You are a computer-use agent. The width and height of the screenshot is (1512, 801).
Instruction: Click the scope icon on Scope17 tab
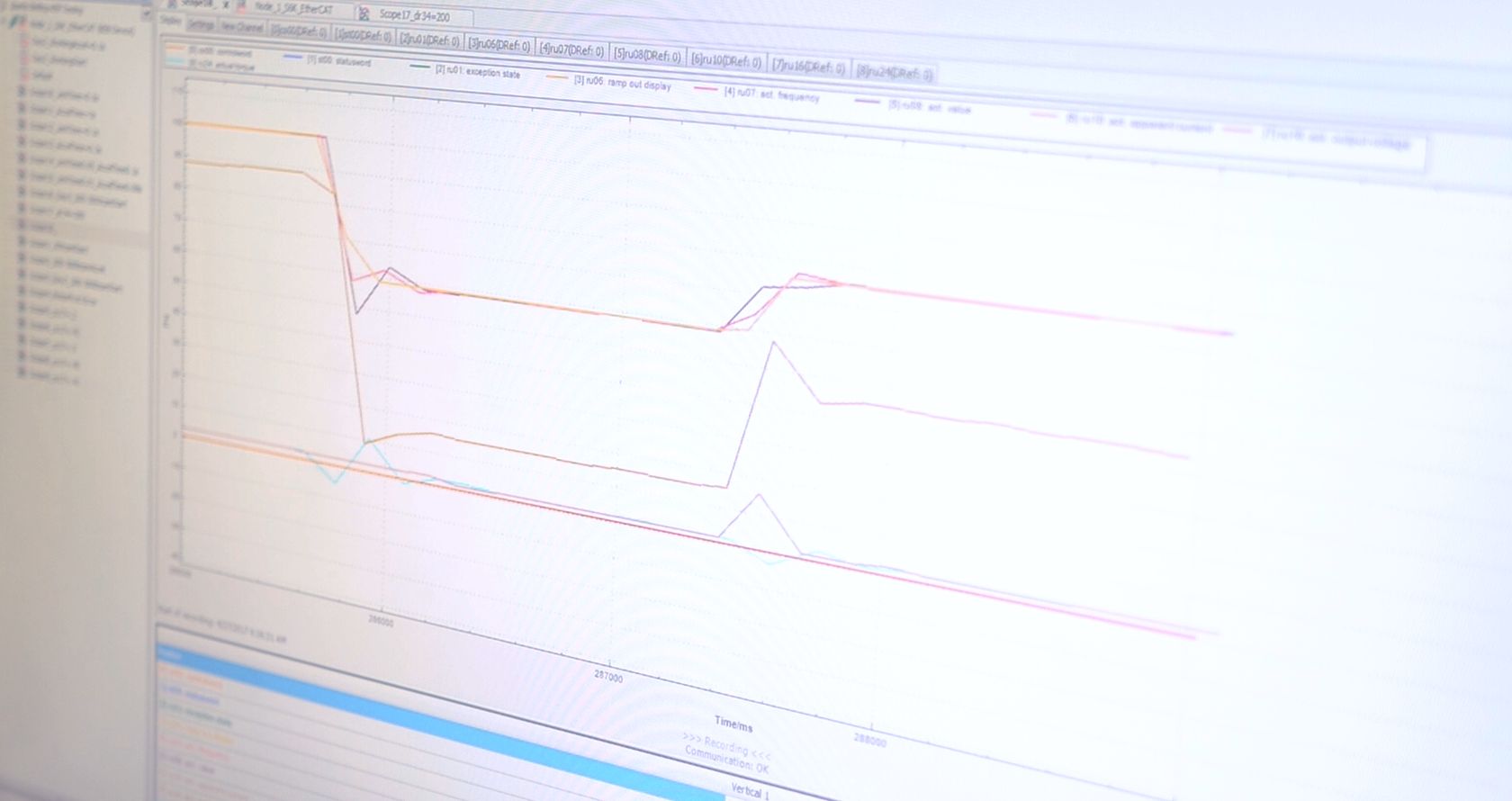coord(364,13)
